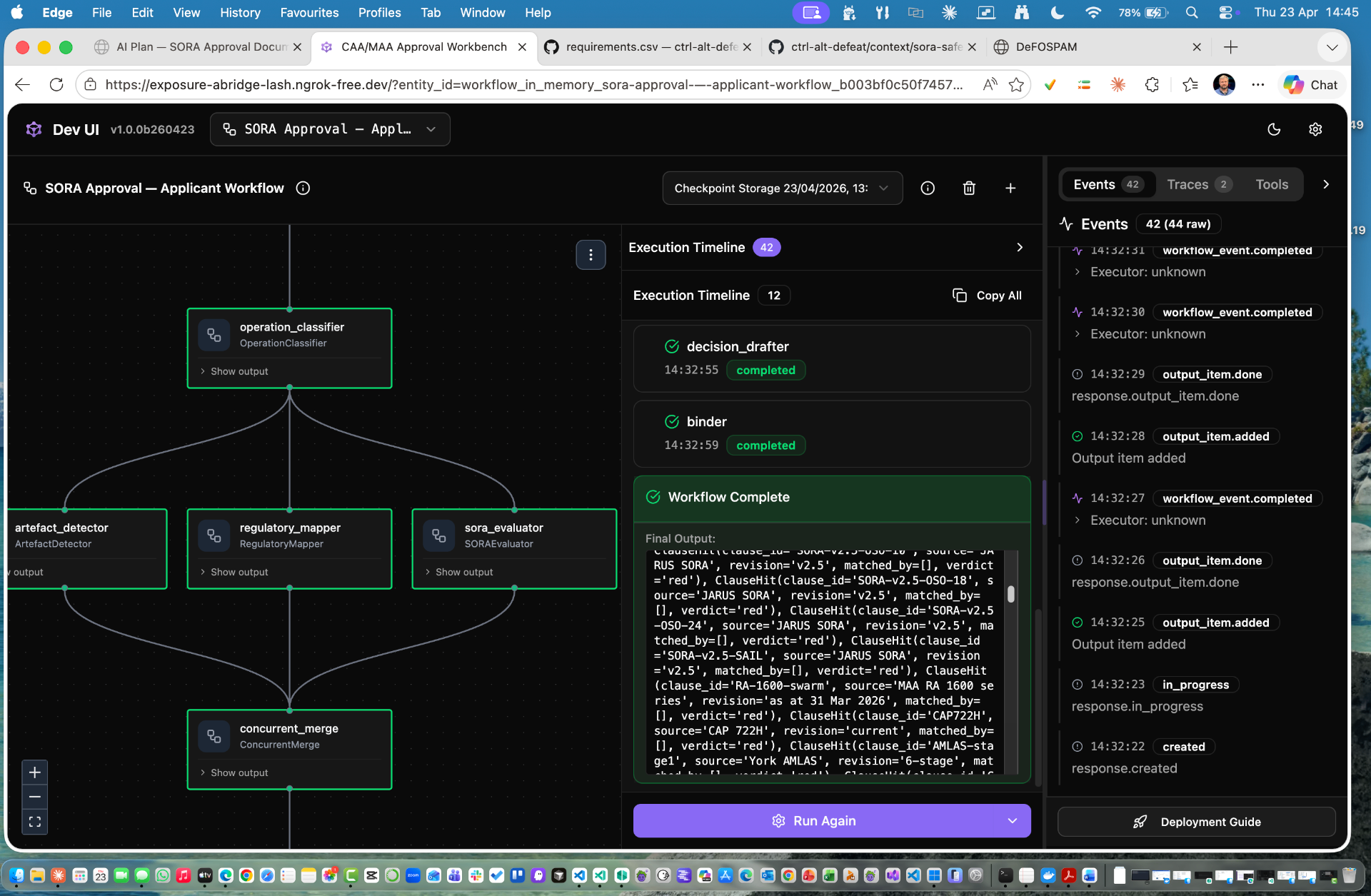The height and width of the screenshot is (896, 1371).
Task: Expand Show output on concurrent_merge node
Action: tap(234, 772)
